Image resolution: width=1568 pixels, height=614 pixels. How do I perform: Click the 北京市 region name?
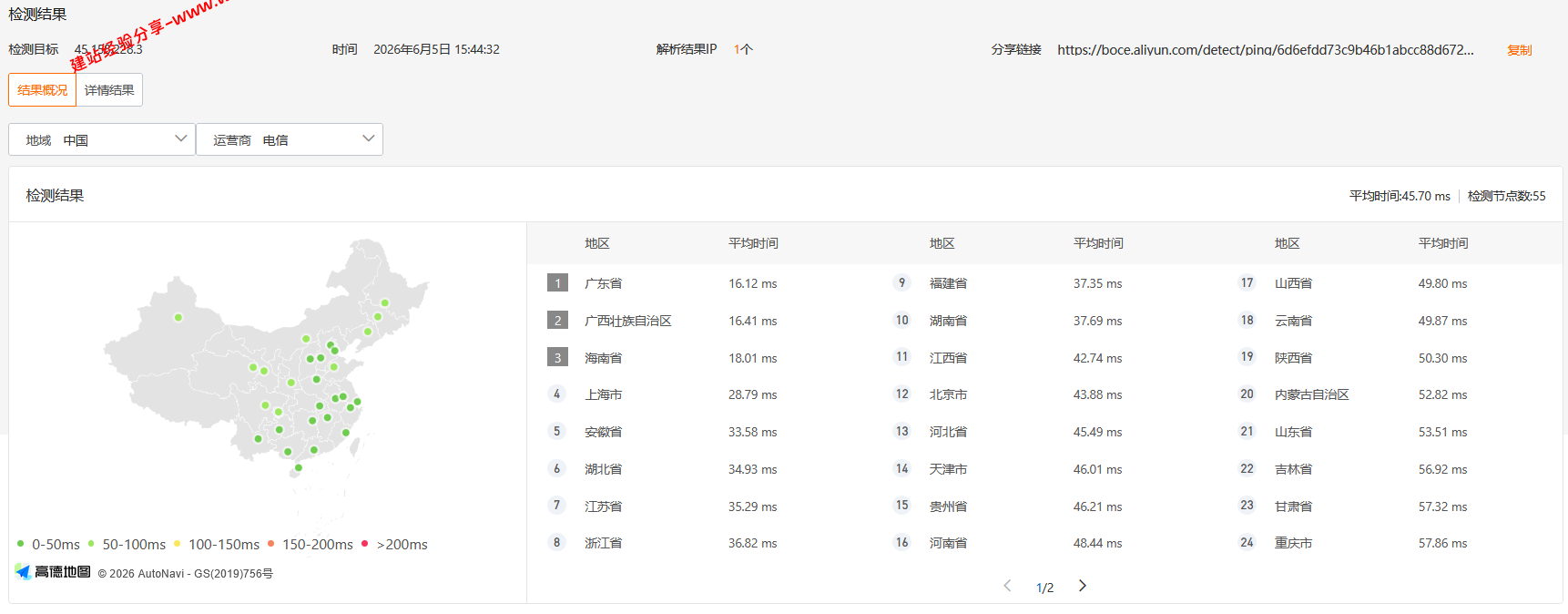coord(948,394)
